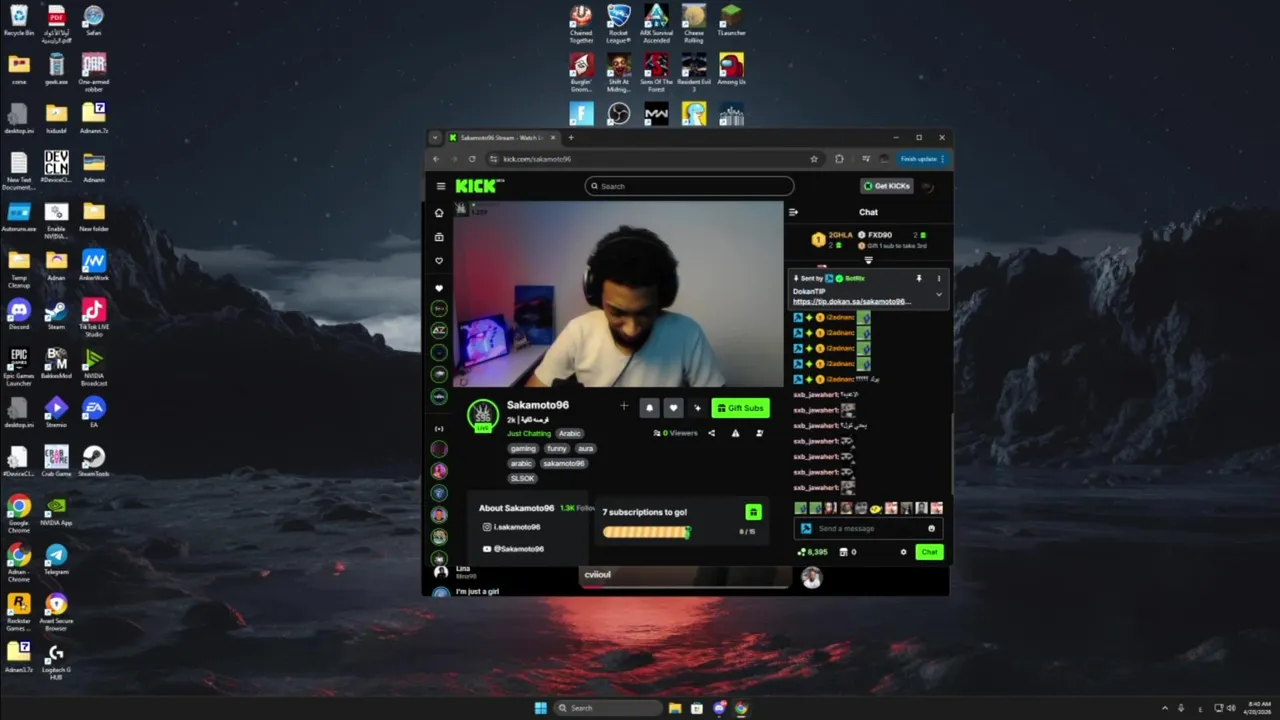Open the Just Chatting category

click(529, 433)
